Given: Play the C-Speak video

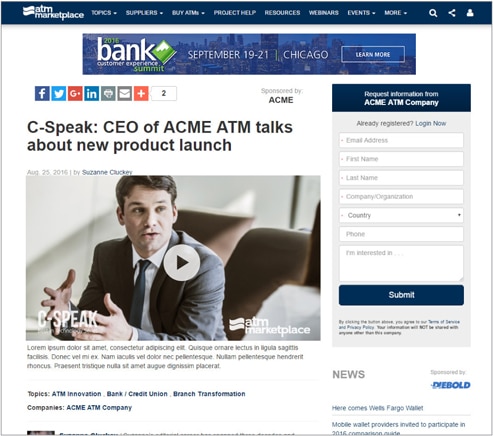Looking at the screenshot, I should coord(182,263).
